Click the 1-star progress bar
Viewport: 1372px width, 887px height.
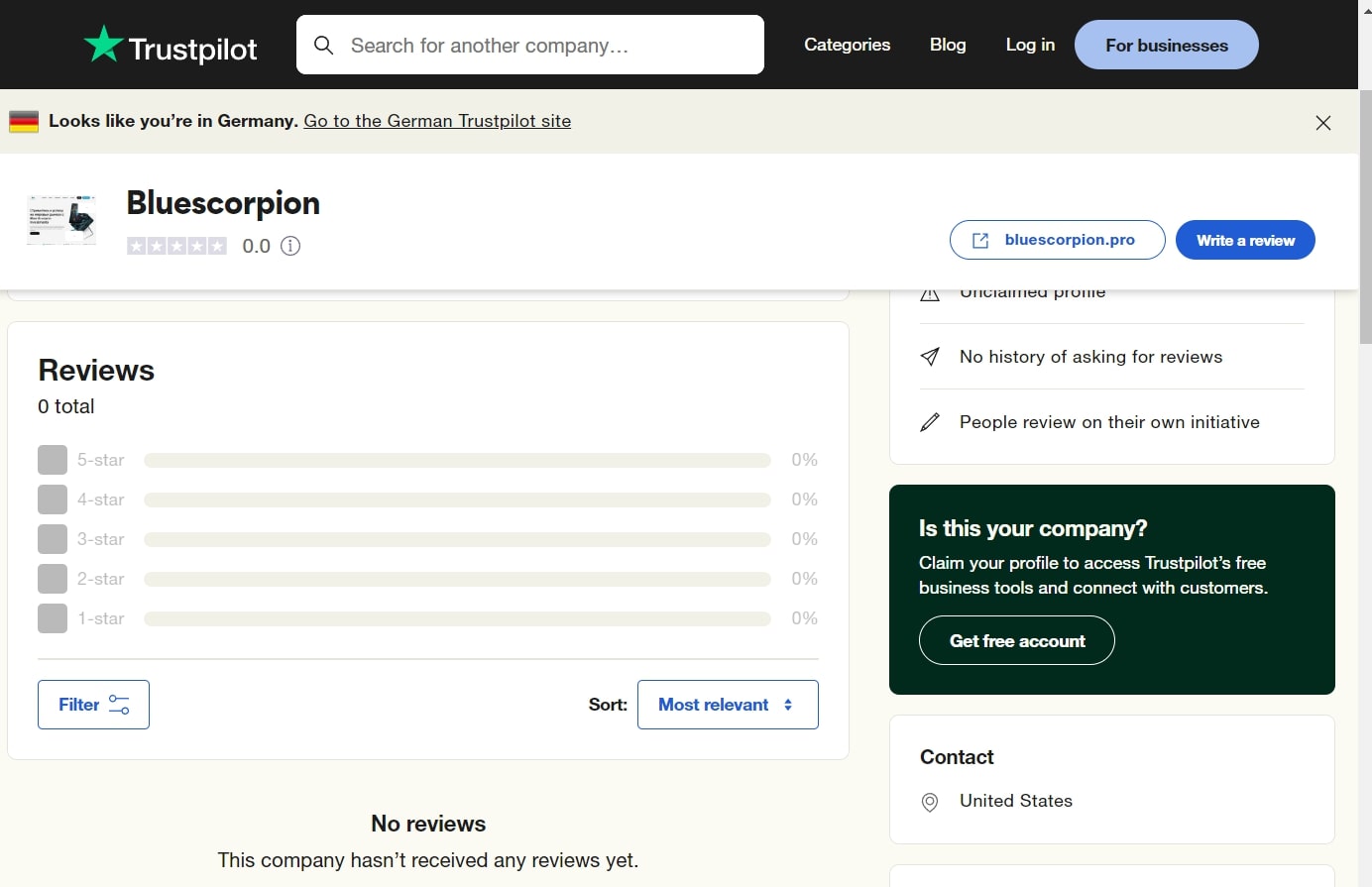click(457, 618)
